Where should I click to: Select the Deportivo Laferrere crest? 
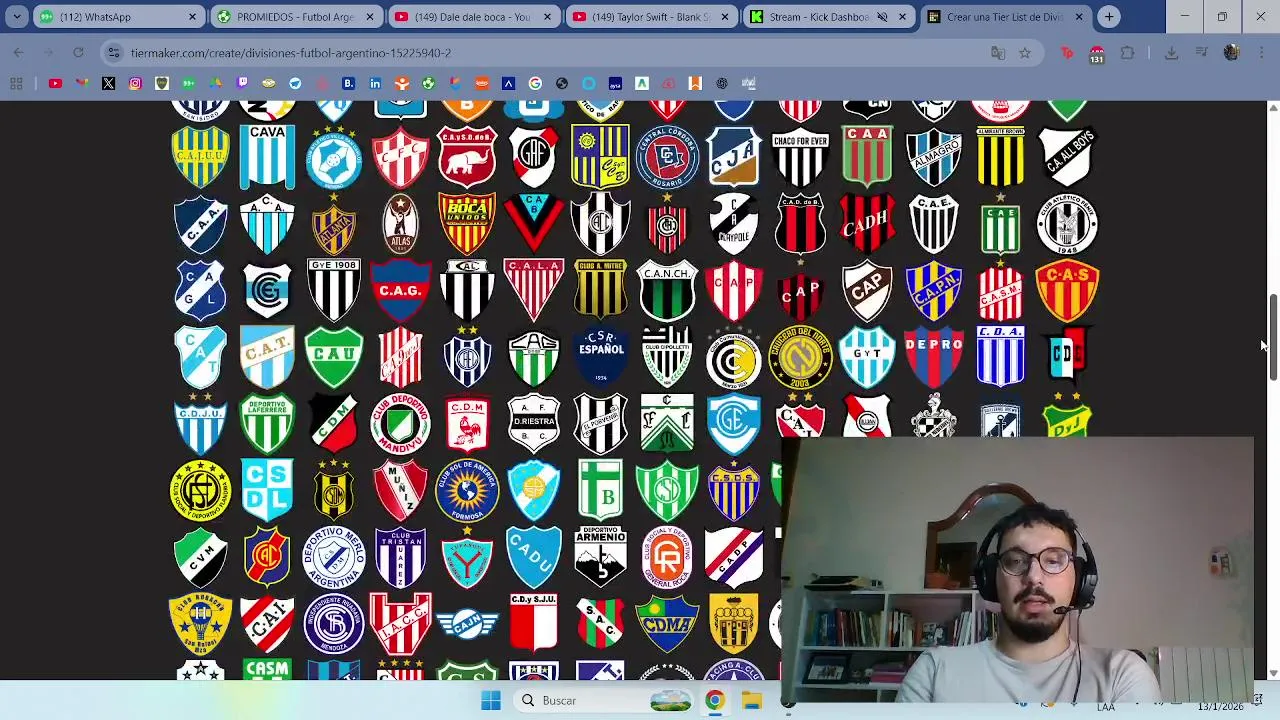click(x=267, y=423)
